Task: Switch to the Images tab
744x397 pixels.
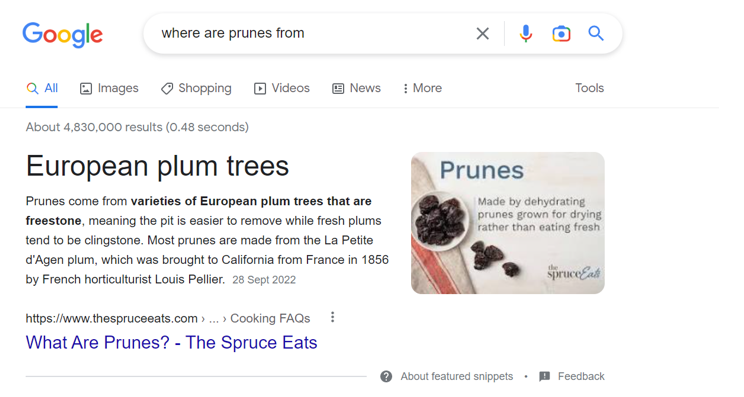Action: coord(109,88)
